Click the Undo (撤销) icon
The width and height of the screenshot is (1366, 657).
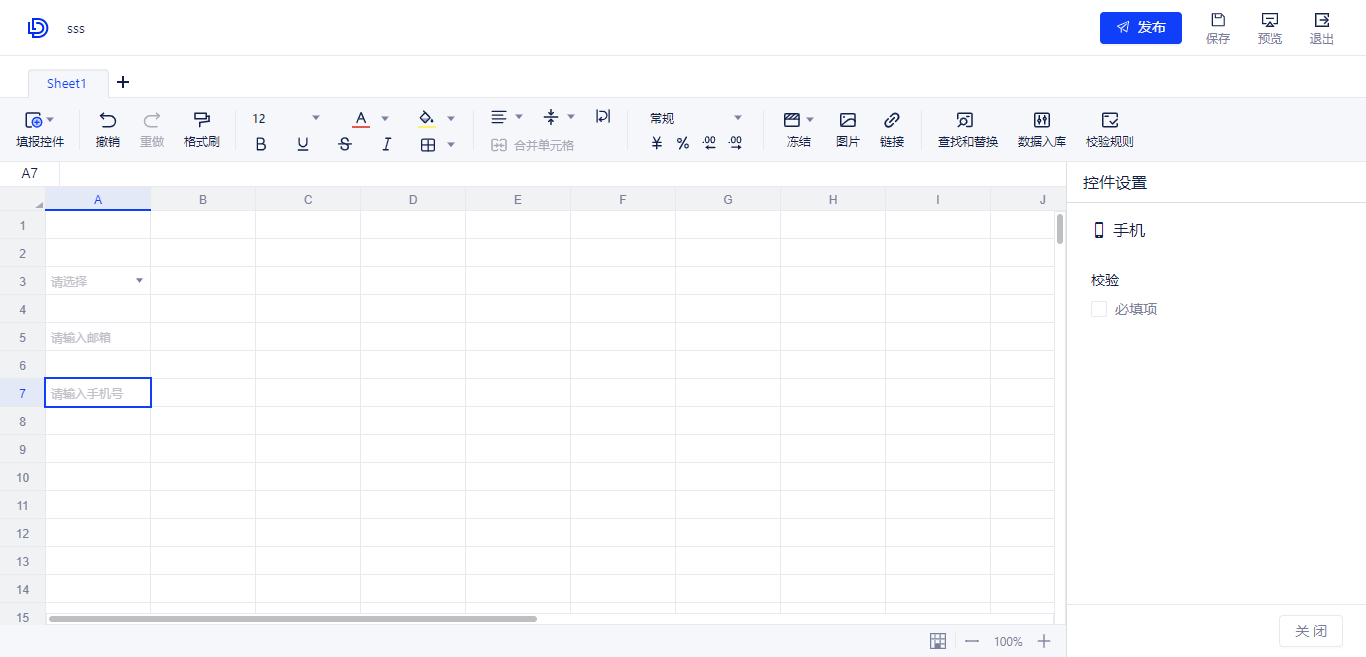pyautogui.click(x=108, y=120)
